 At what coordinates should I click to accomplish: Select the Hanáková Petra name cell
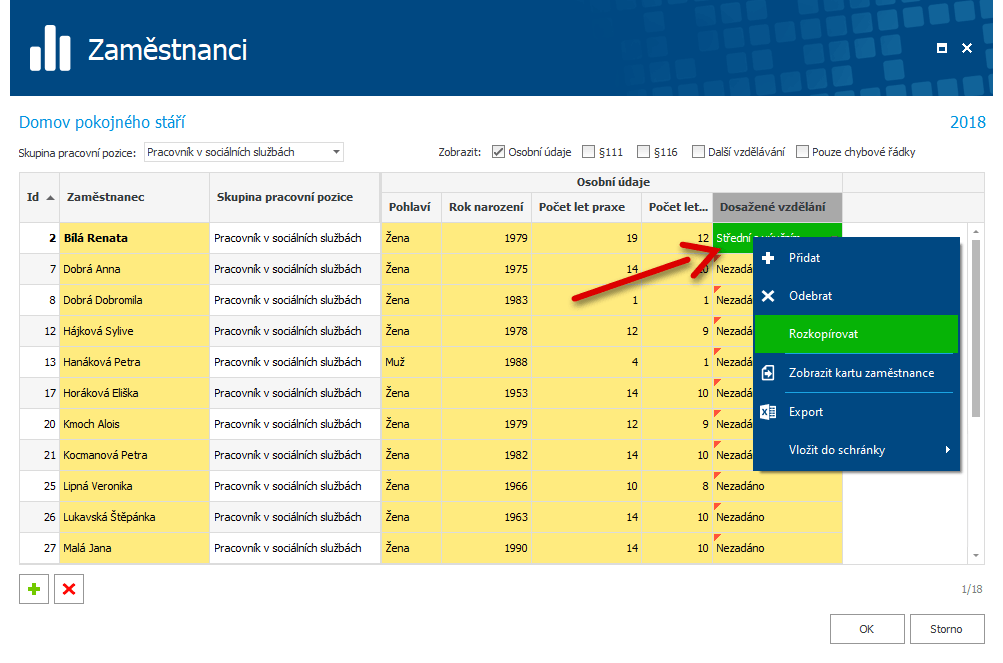[134, 362]
